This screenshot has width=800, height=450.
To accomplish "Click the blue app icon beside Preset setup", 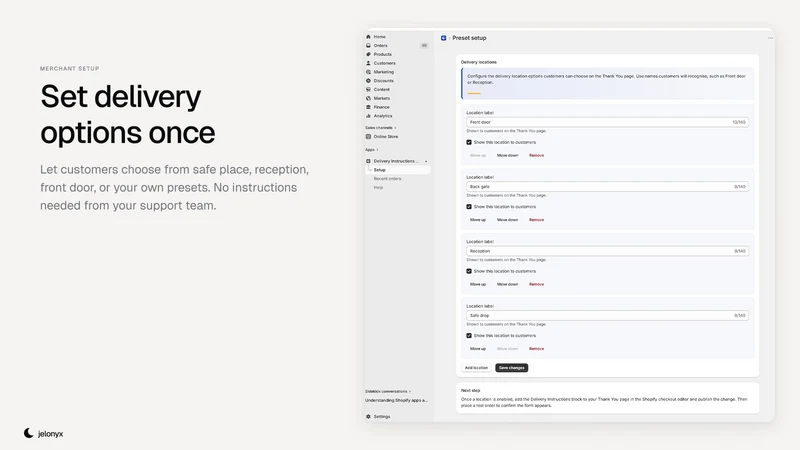I will click(x=443, y=38).
